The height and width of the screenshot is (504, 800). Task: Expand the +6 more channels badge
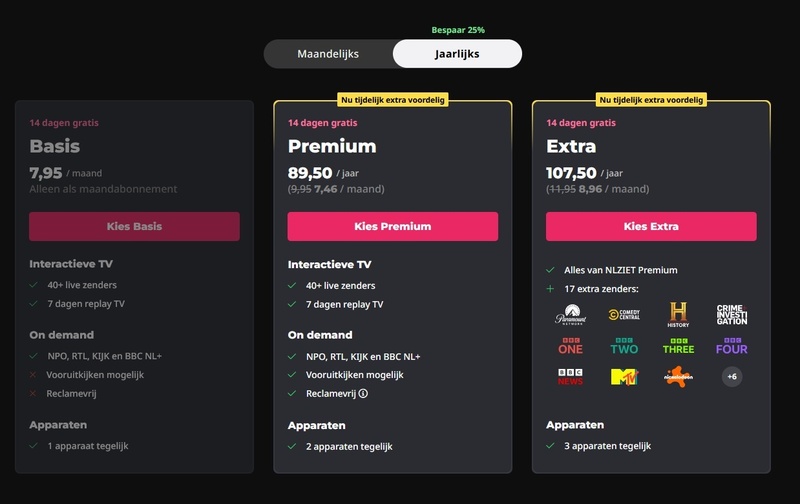(x=732, y=377)
